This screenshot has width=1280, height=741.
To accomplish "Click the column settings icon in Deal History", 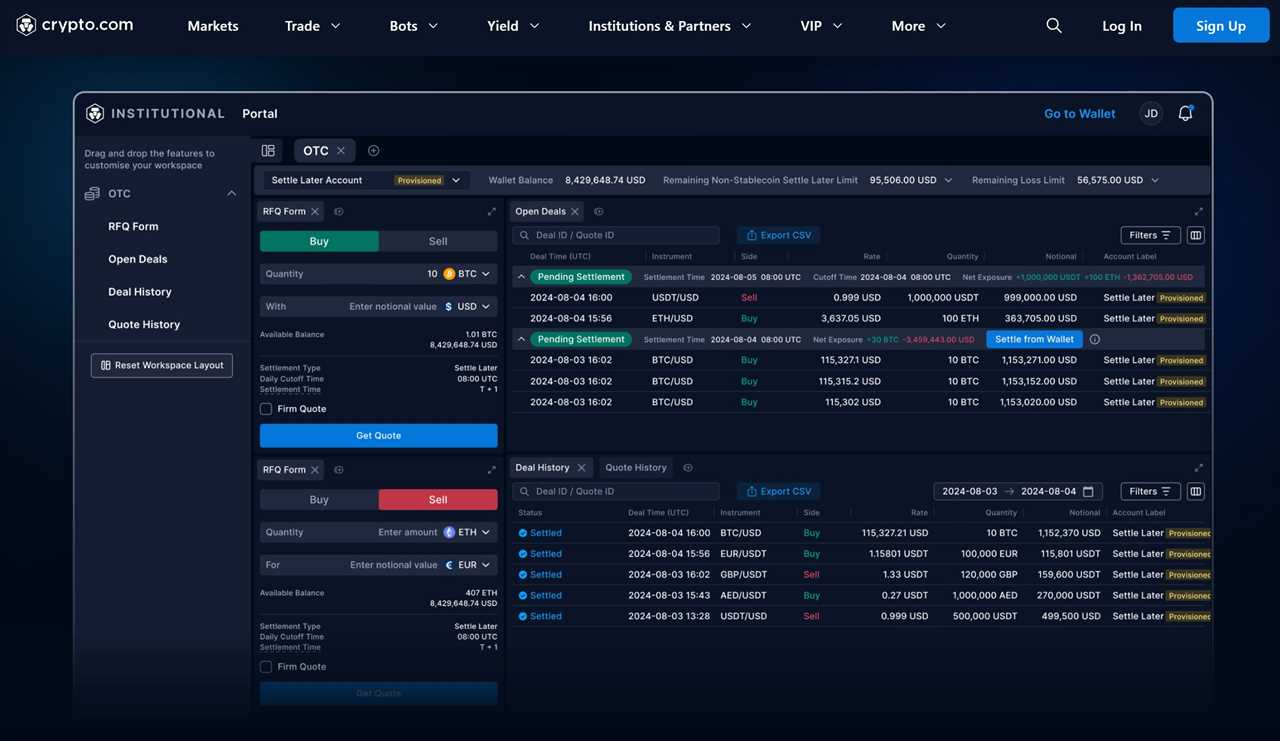I will (x=1194, y=490).
